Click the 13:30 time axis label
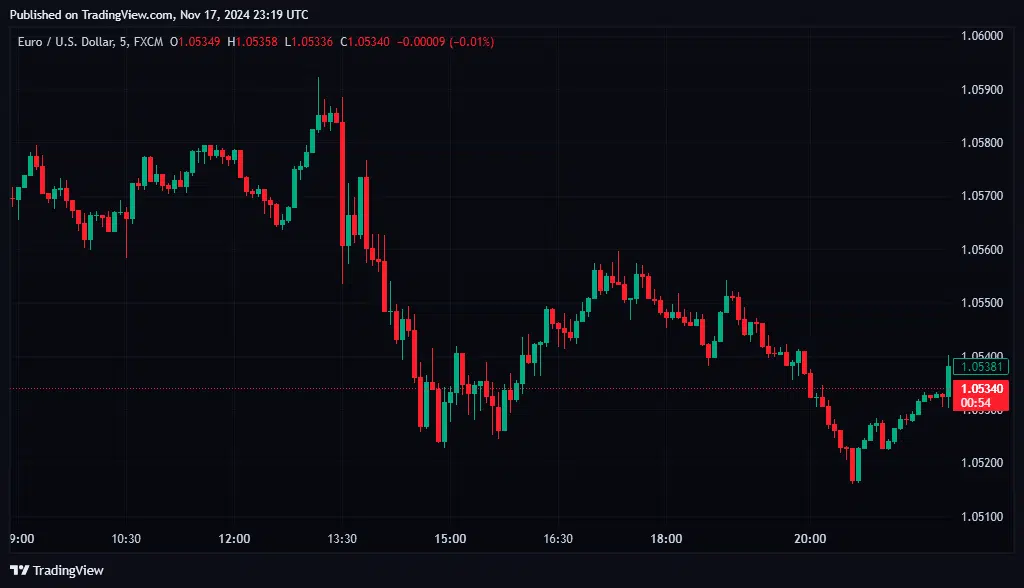 click(342, 539)
